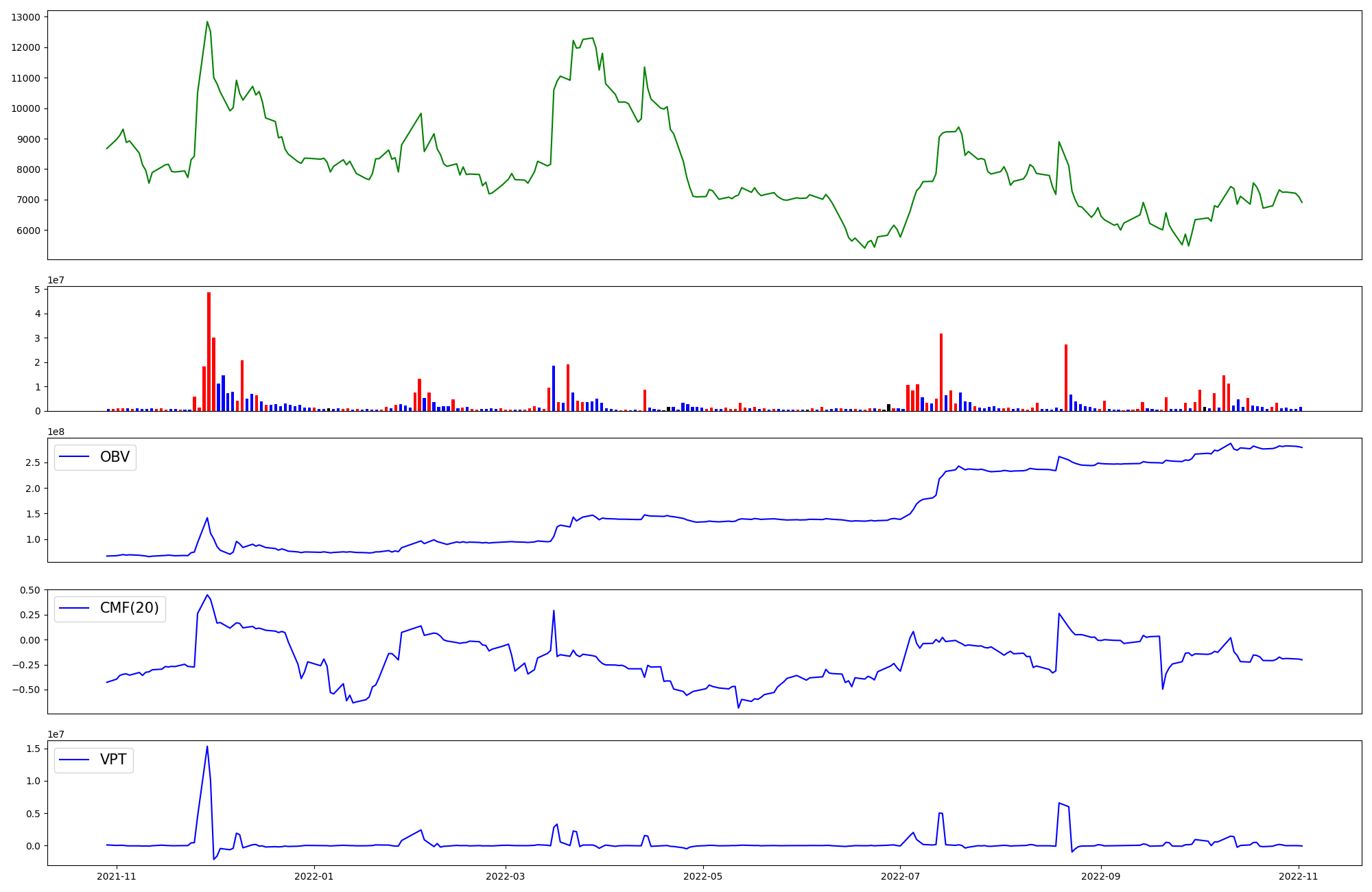Click the highest peak of the green price line

click(x=207, y=22)
